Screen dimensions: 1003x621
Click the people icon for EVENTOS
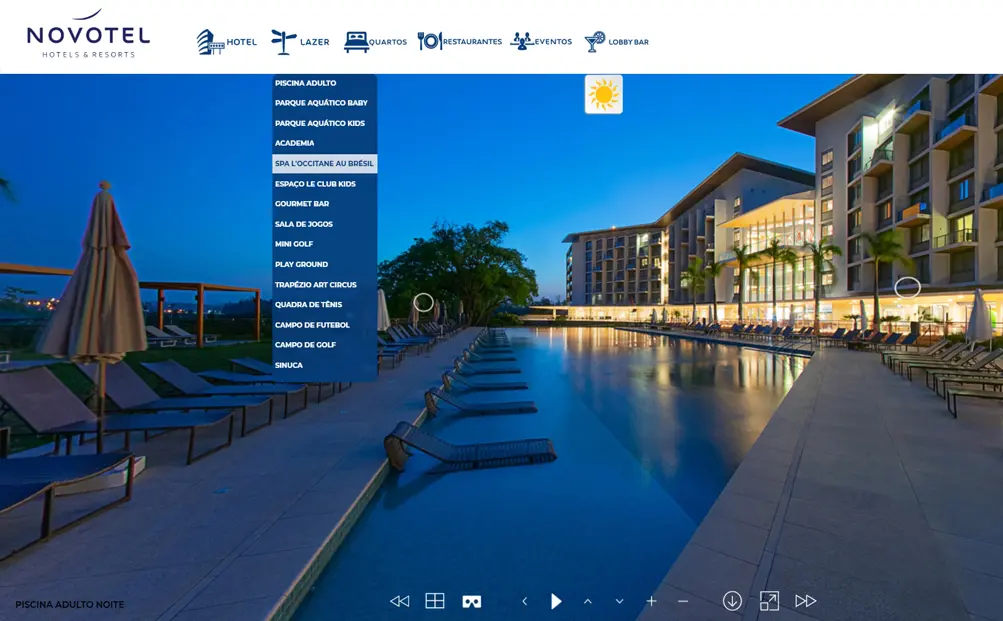pos(521,40)
